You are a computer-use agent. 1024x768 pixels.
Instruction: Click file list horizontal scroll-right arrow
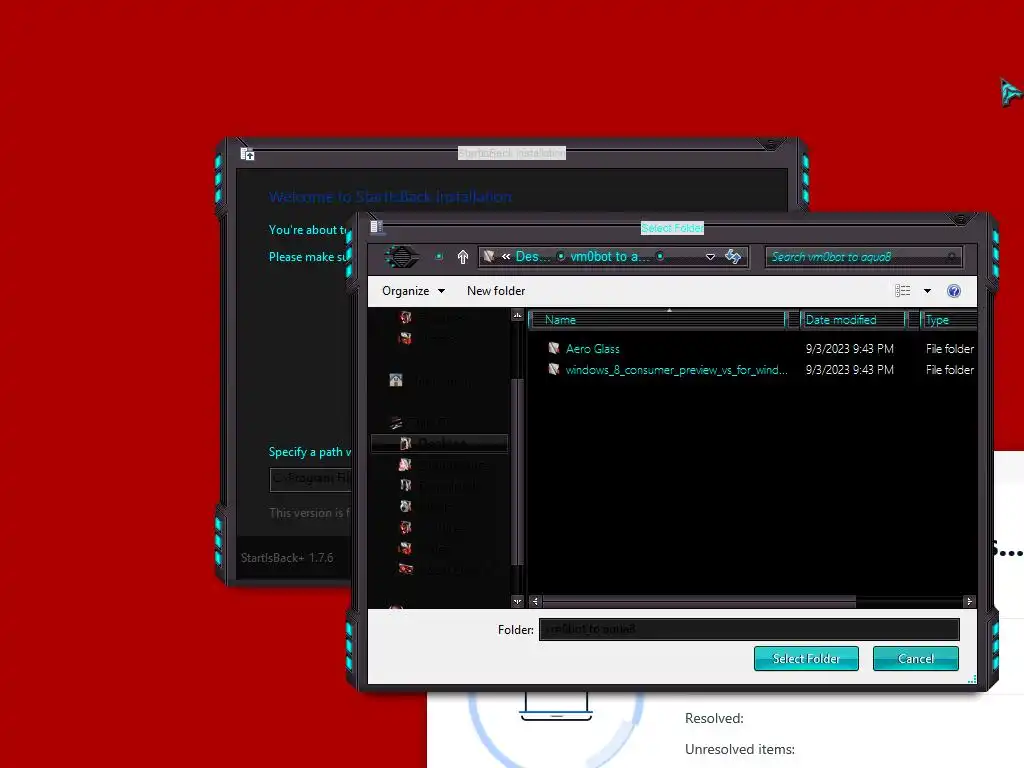[x=969, y=601]
